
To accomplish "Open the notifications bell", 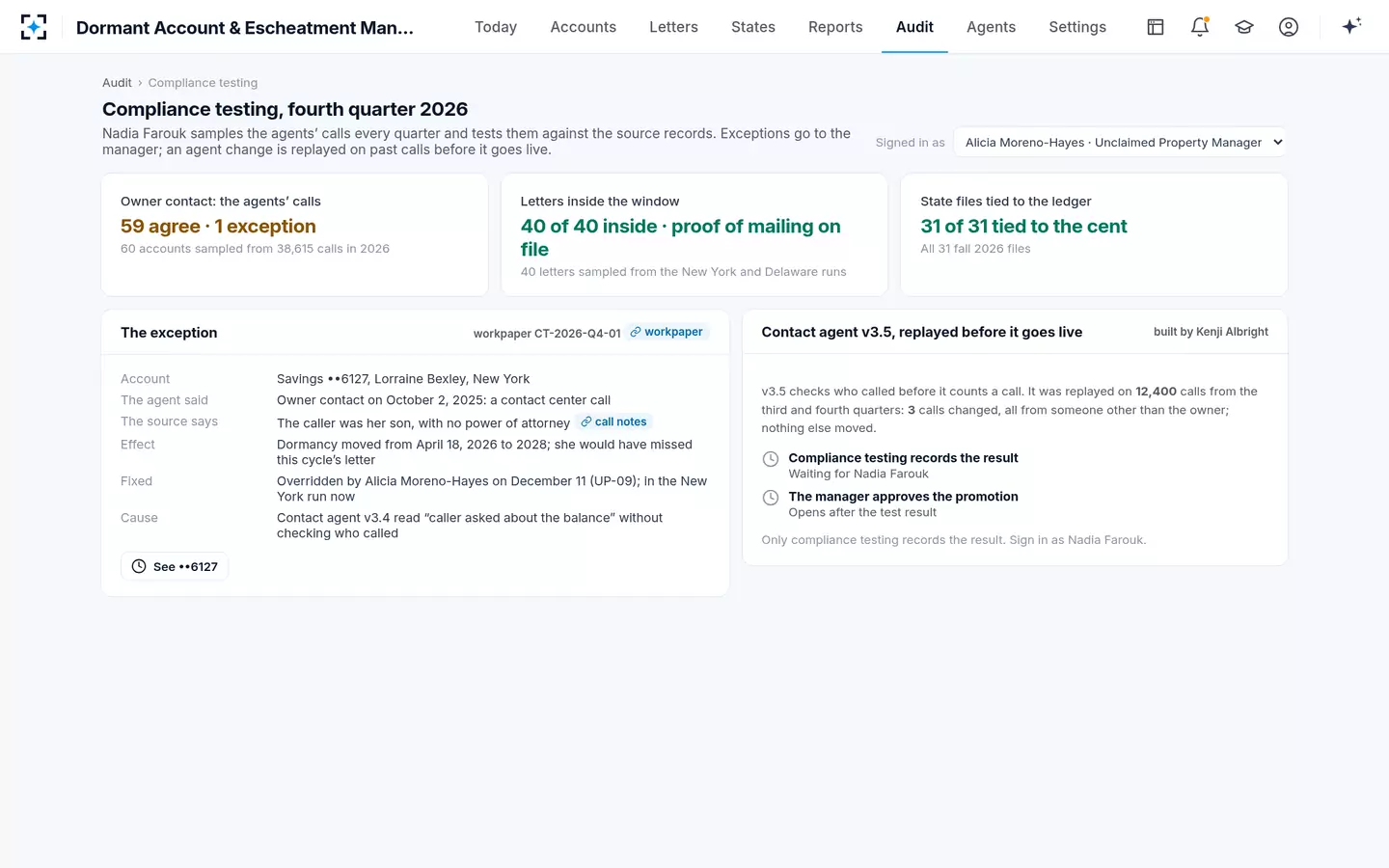I will 1200,27.
